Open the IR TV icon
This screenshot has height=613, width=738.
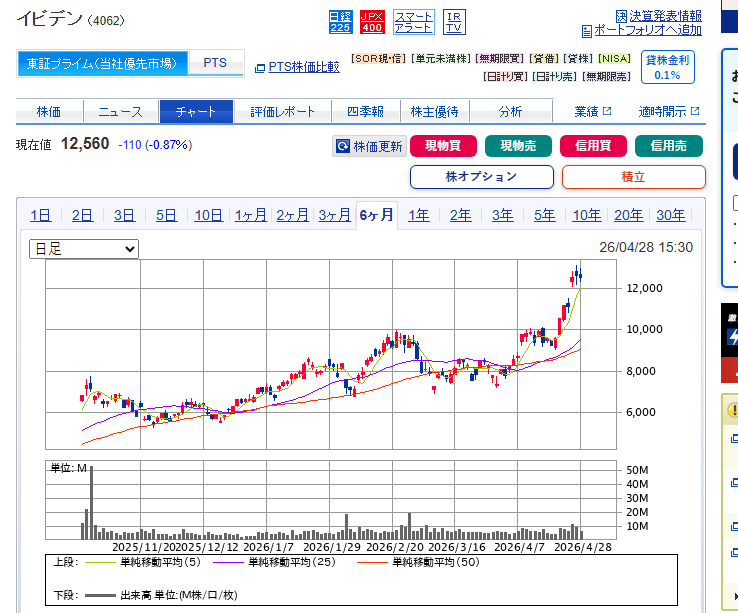[454, 22]
